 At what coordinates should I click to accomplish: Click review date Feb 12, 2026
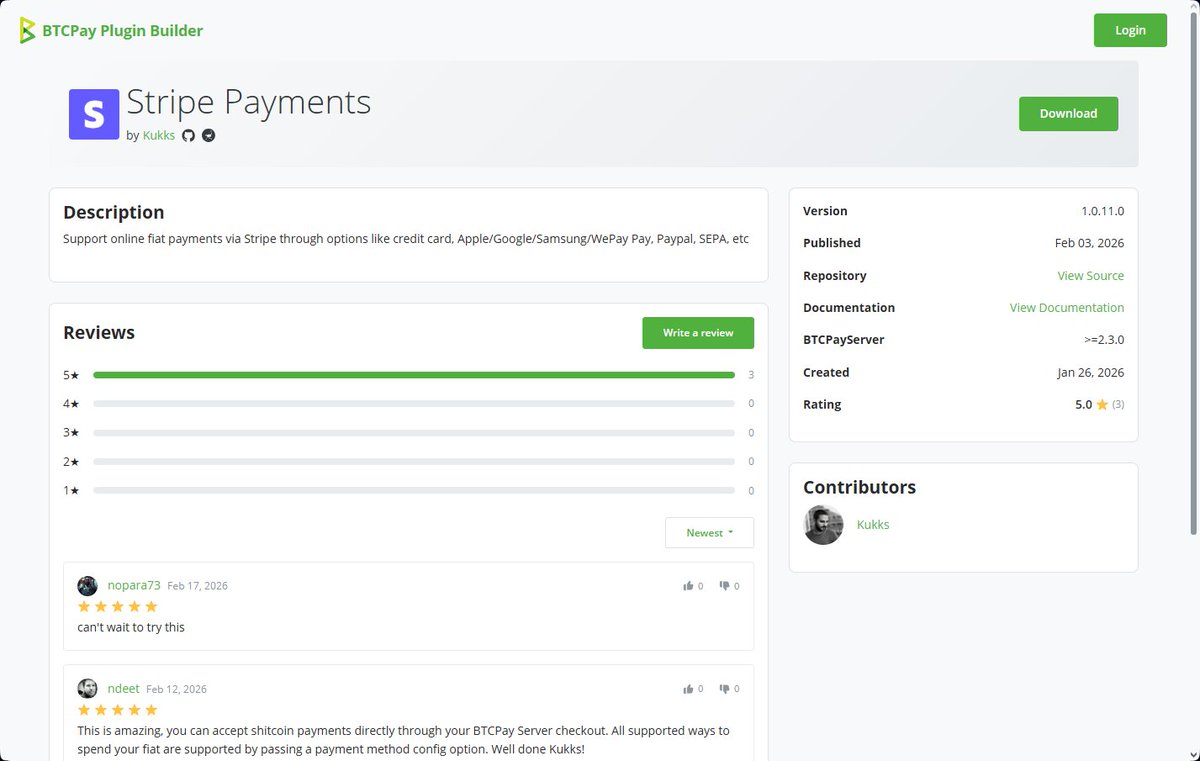176,689
